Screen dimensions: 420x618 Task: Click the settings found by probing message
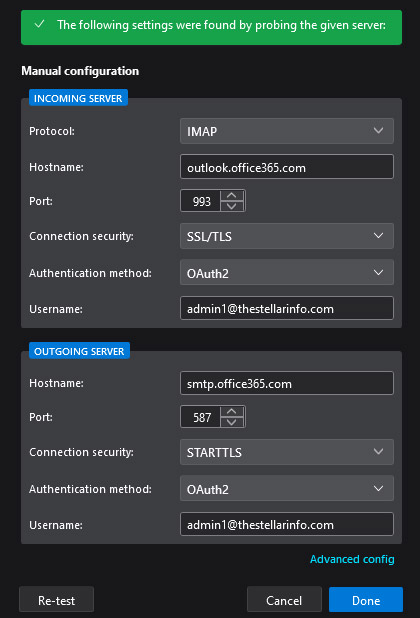[x=221, y=25]
